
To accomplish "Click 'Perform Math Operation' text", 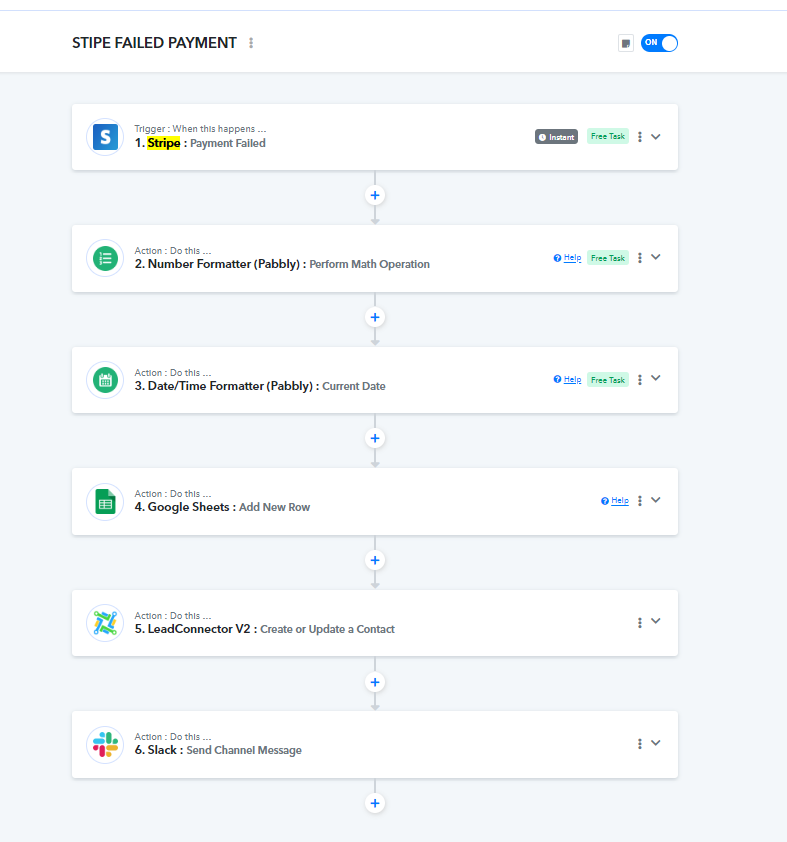I will pos(369,264).
